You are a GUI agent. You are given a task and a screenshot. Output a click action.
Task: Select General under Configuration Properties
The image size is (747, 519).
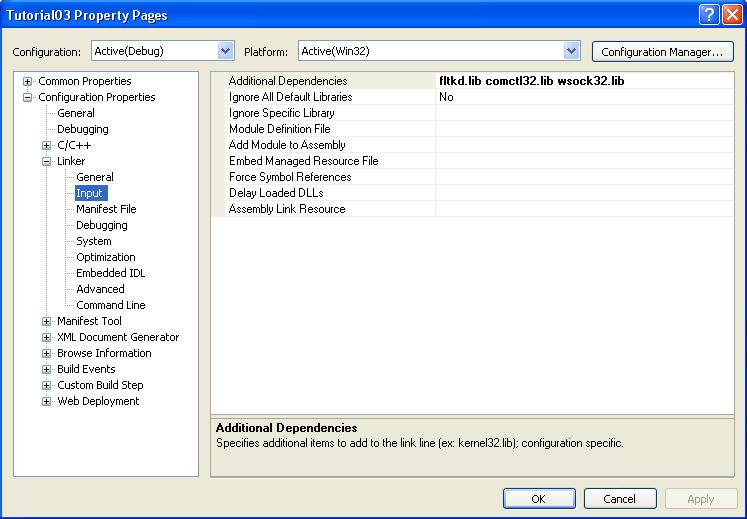click(76, 113)
